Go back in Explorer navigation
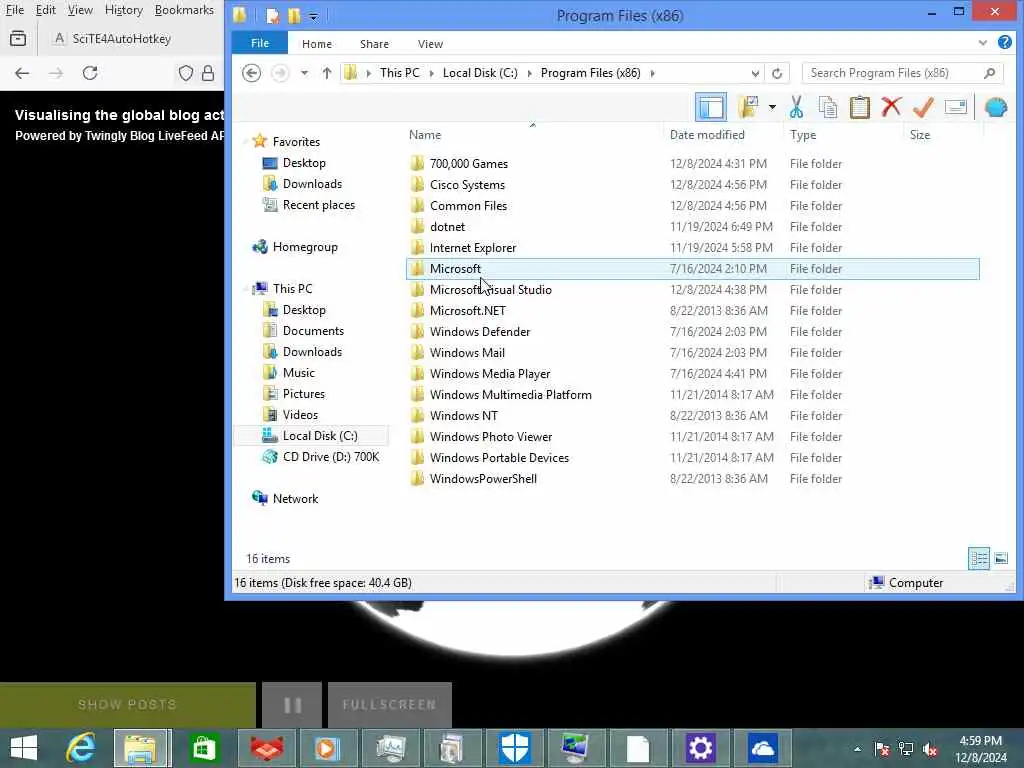The image size is (1024, 768). pyautogui.click(x=251, y=72)
